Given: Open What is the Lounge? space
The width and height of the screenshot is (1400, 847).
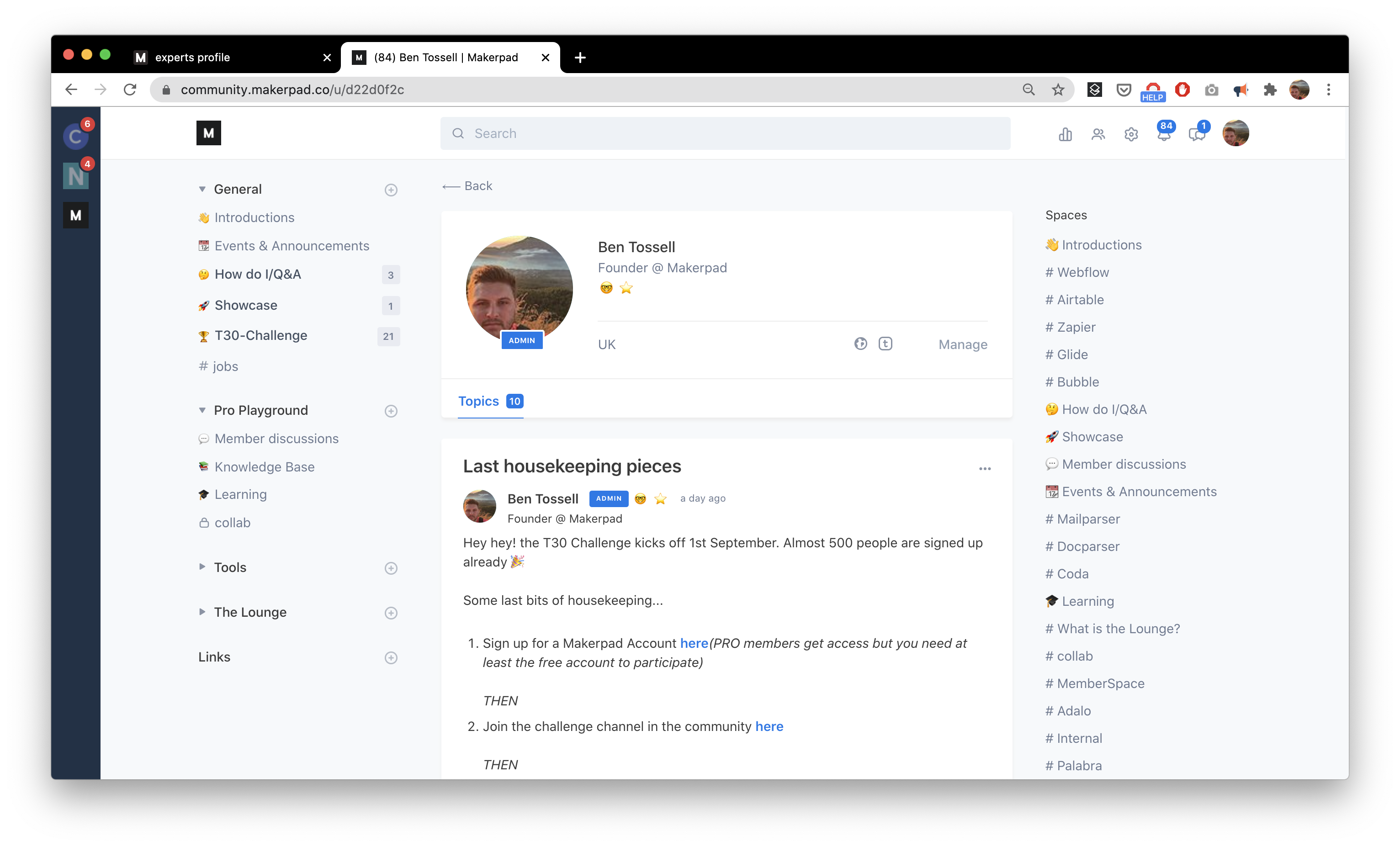Looking at the screenshot, I should 1113,629.
